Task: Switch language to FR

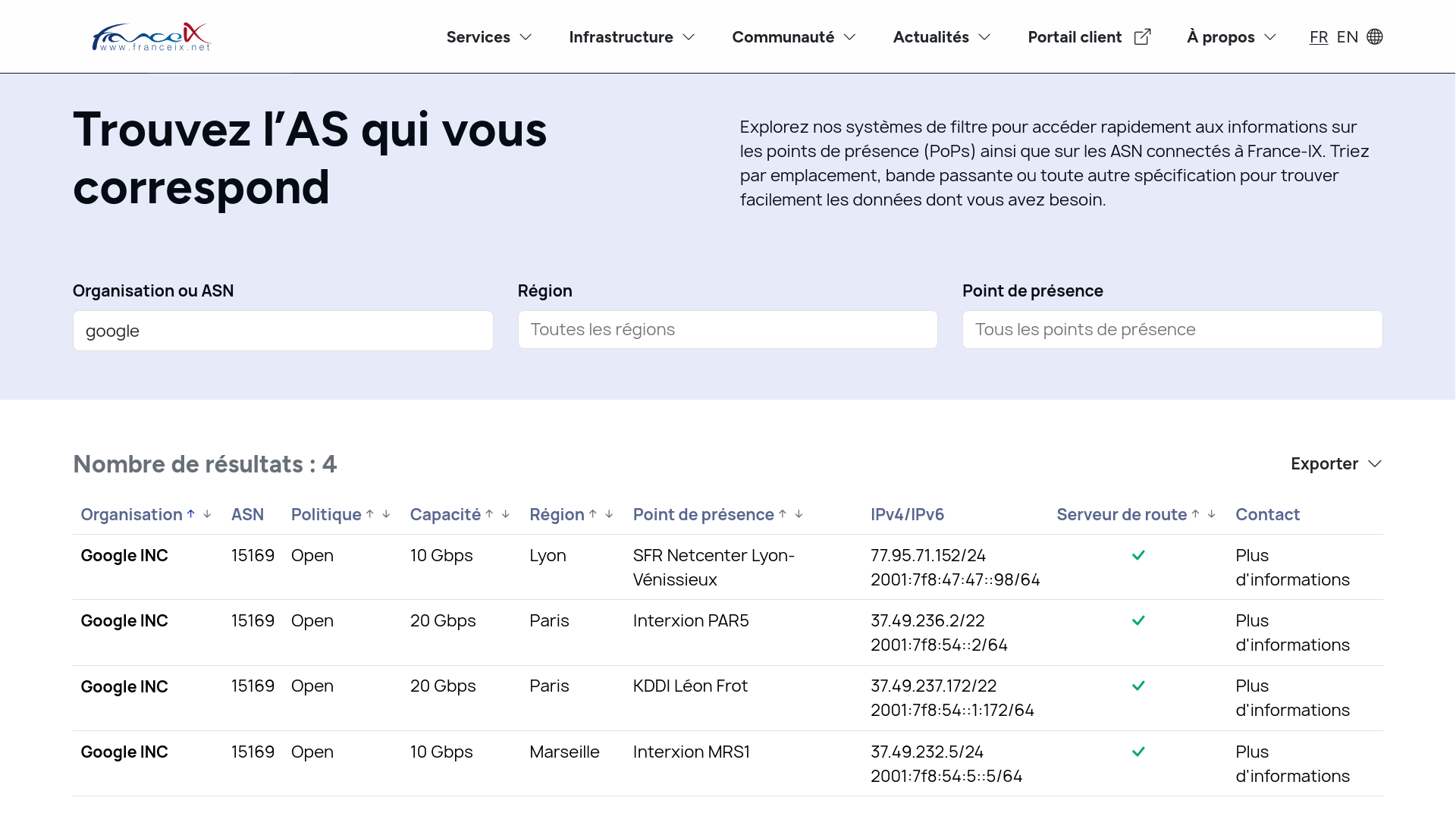Action: [x=1319, y=36]
